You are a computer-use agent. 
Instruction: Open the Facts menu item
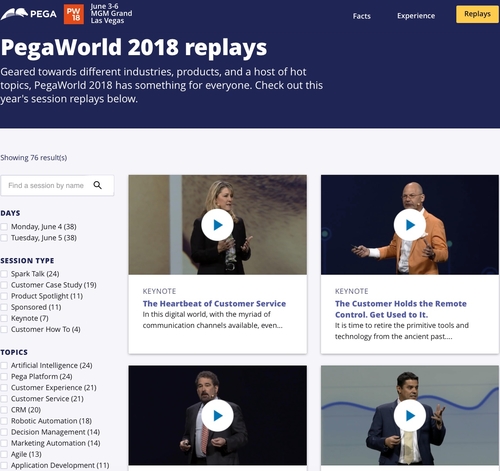(362, 16)
